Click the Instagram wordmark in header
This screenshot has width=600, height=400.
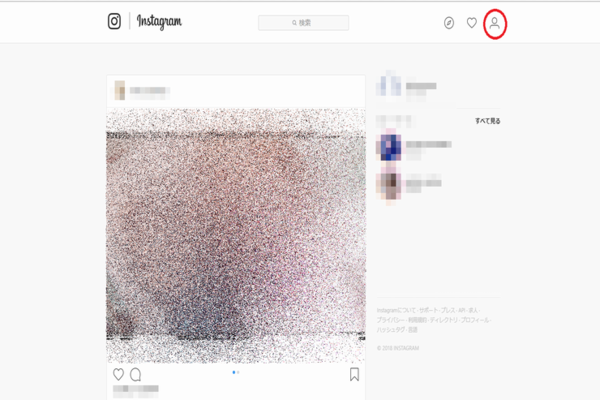point(159,21)
